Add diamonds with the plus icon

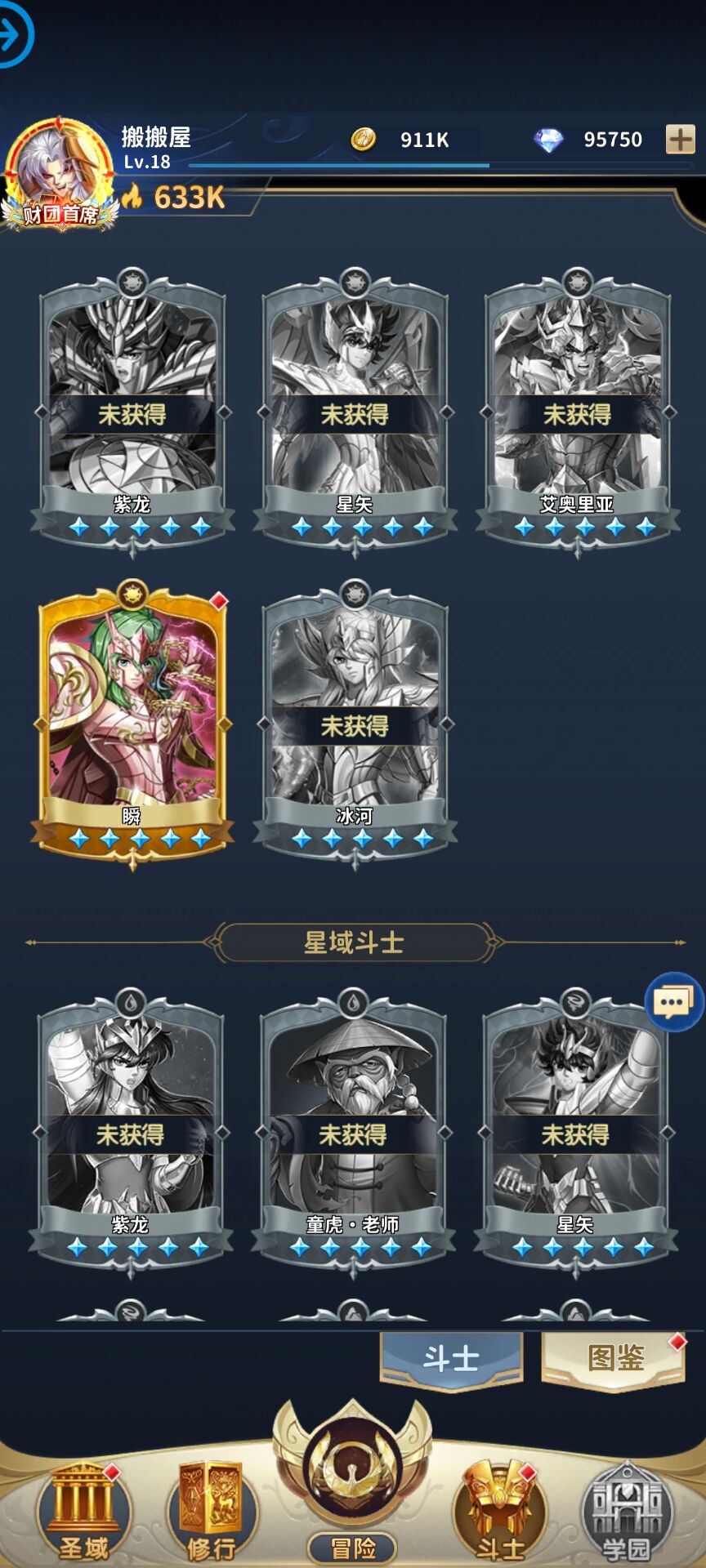tap(680, 140)
